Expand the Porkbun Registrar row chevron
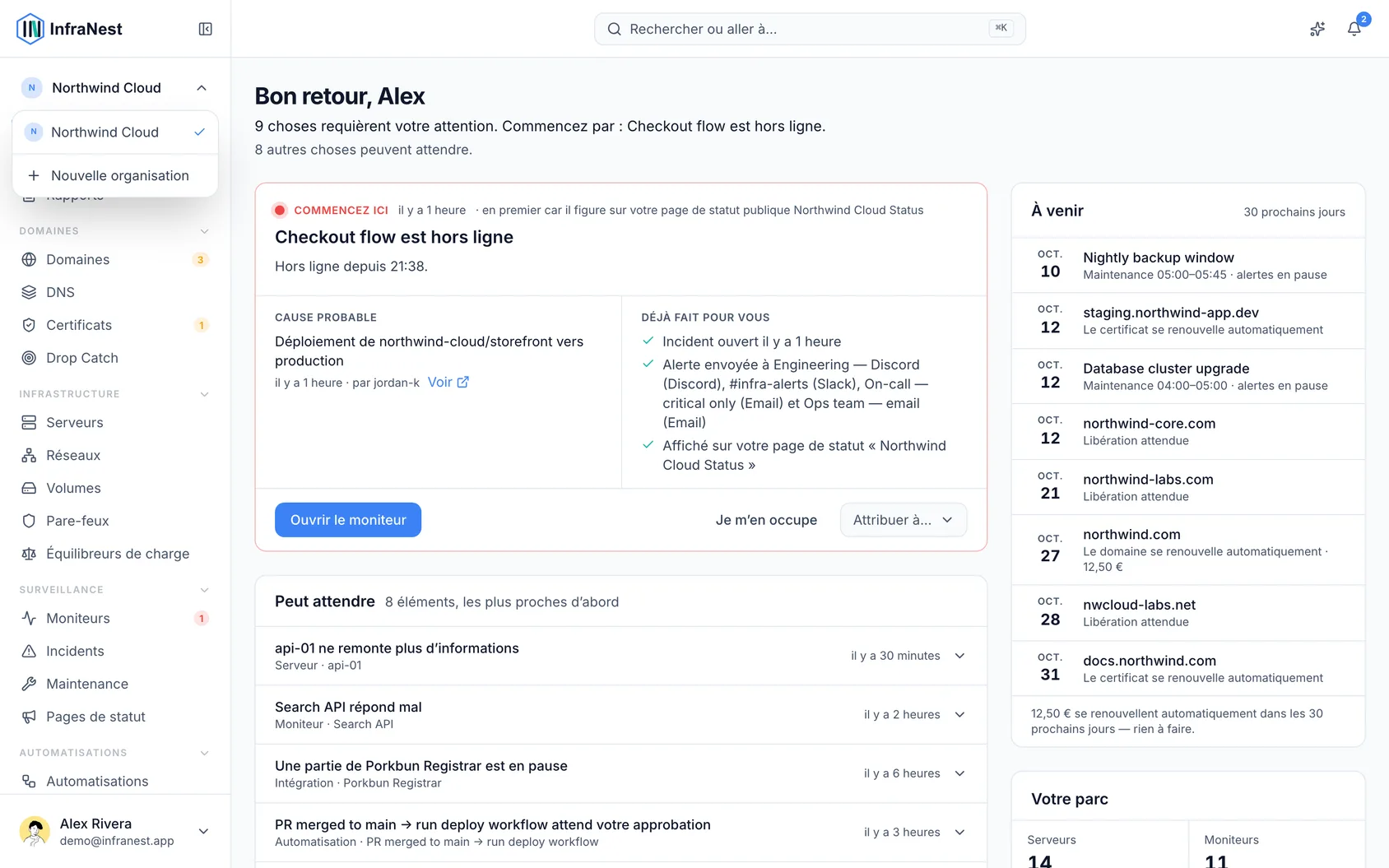The height and width of the screenshot is (868, 1389). (959, 773)
